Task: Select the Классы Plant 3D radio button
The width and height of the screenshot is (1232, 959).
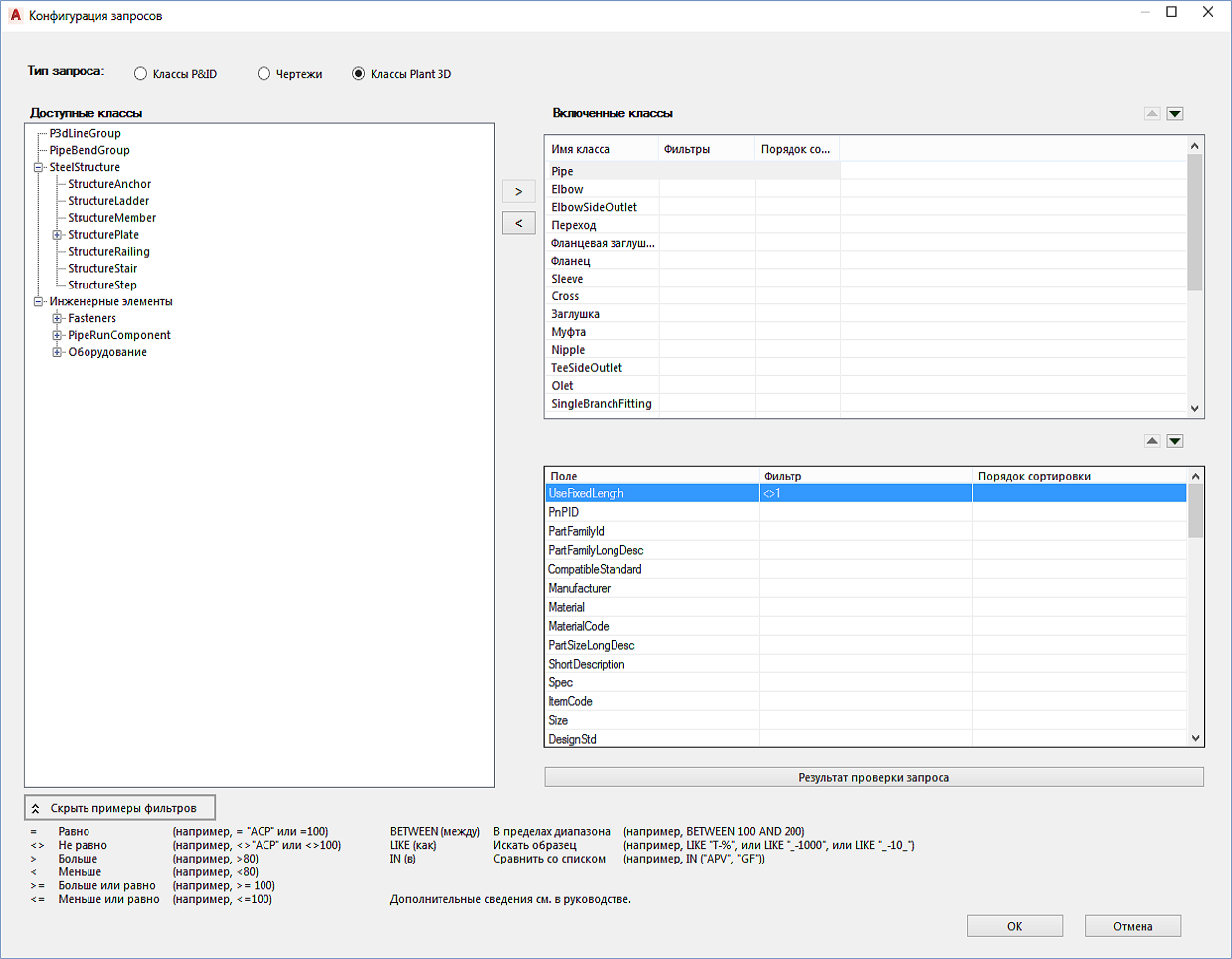Action: tap(358, 74)
